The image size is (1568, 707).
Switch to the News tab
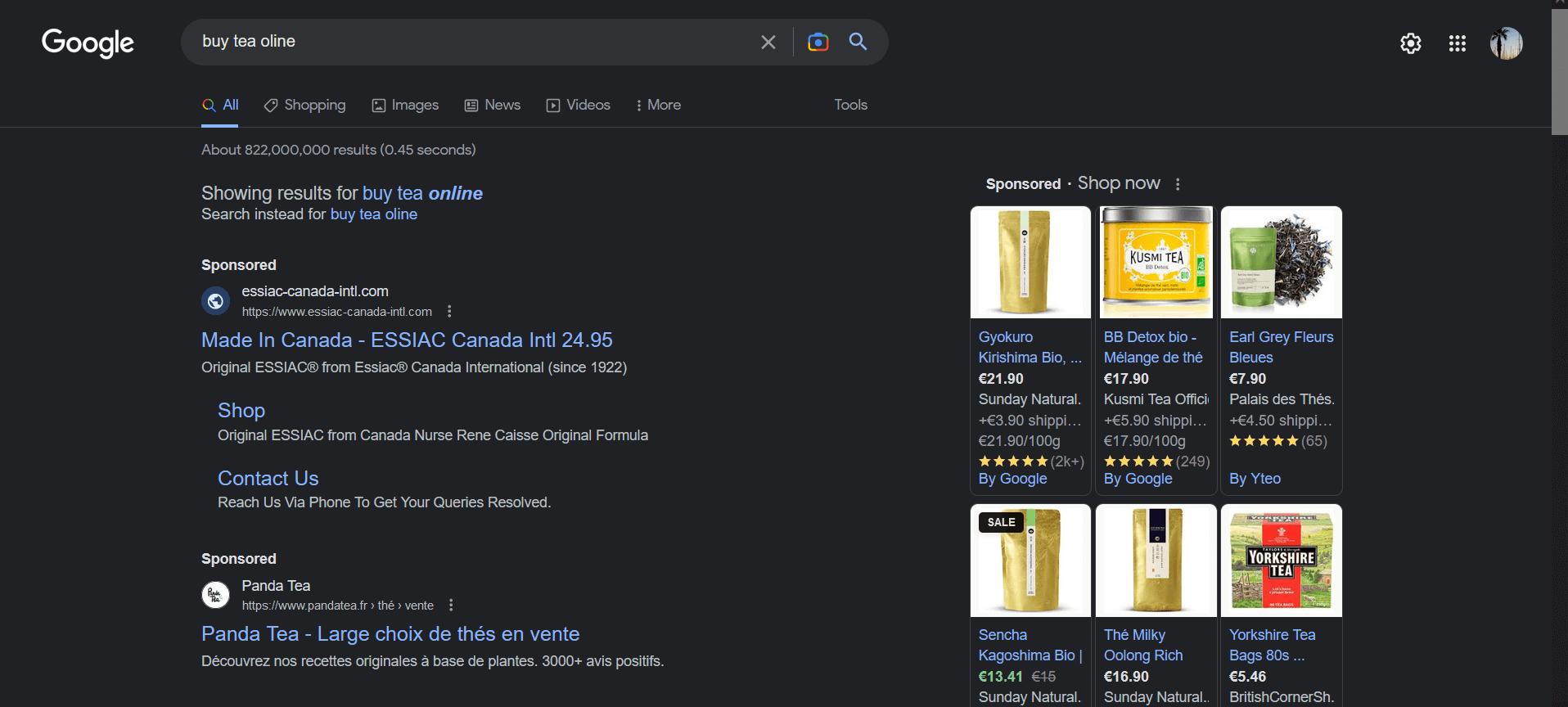pos(493,105)
